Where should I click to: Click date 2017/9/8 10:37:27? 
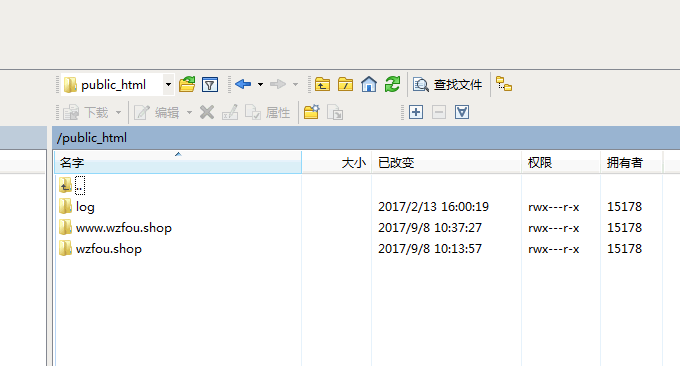[430, 228]
